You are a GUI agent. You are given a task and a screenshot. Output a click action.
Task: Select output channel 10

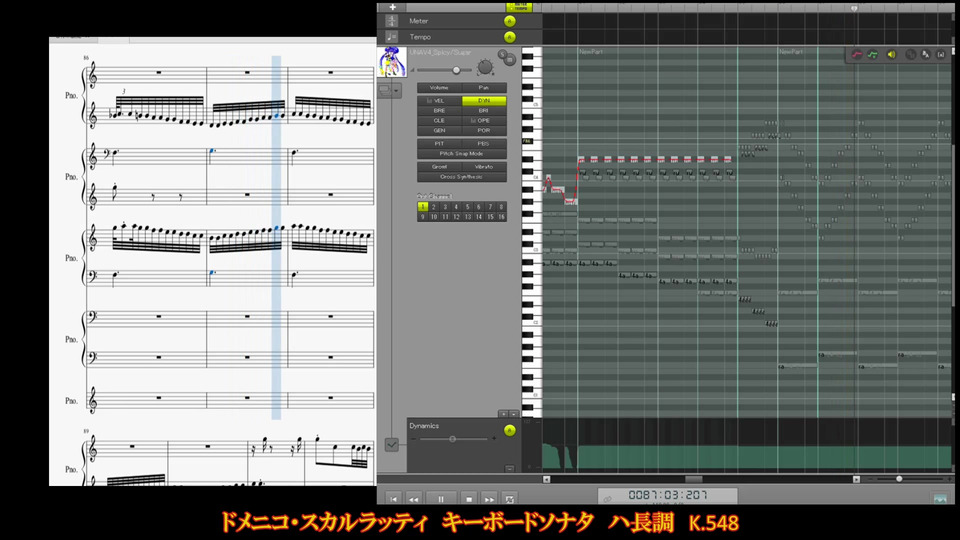(433, 217)
